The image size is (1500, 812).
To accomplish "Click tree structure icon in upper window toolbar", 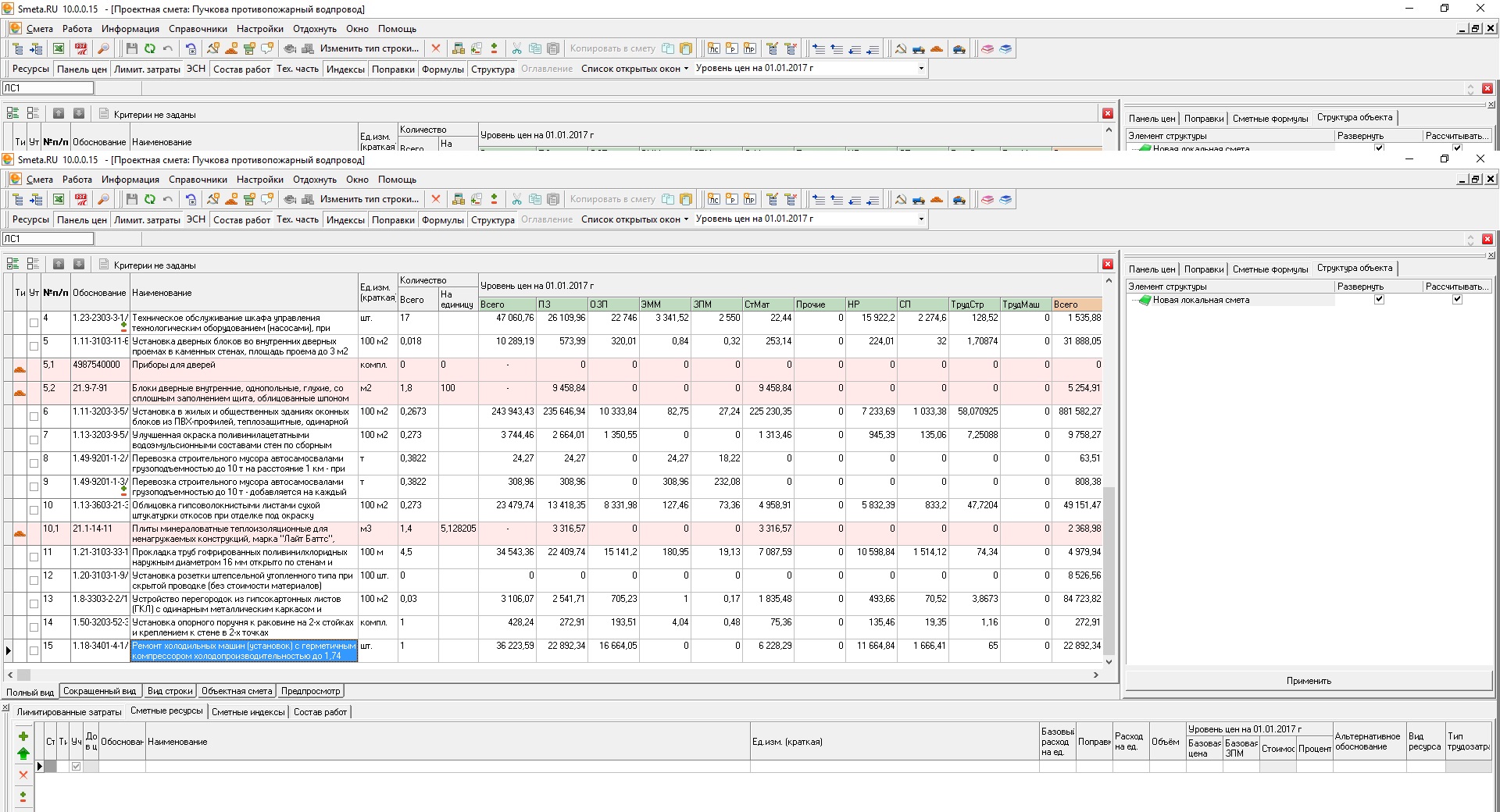I will point(17,49).
